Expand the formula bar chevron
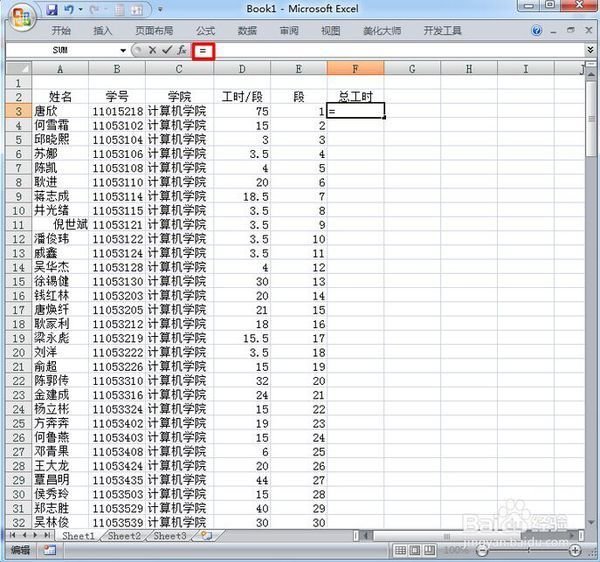This screenshot has height=562, width=600. [590, 50]
